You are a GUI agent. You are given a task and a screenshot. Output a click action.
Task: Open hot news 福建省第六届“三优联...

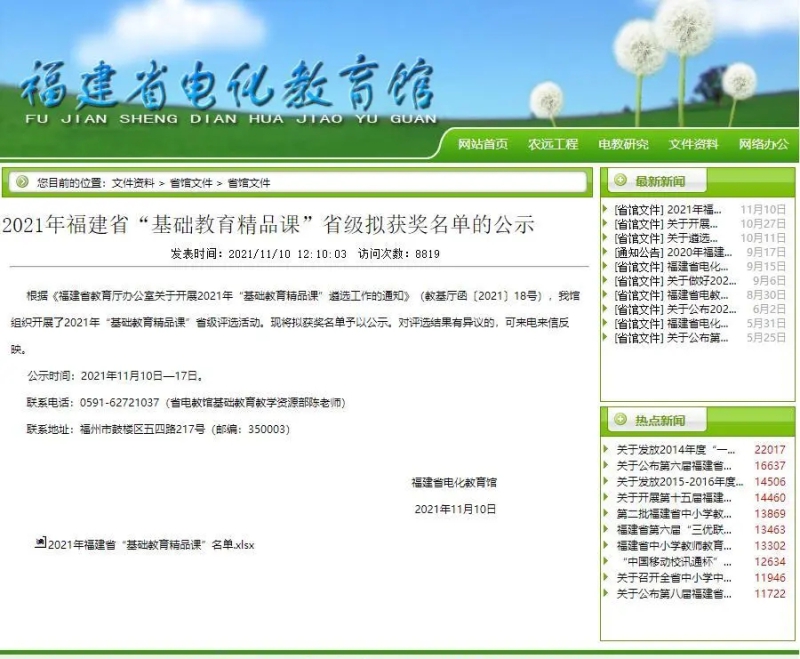pos(674,530)
